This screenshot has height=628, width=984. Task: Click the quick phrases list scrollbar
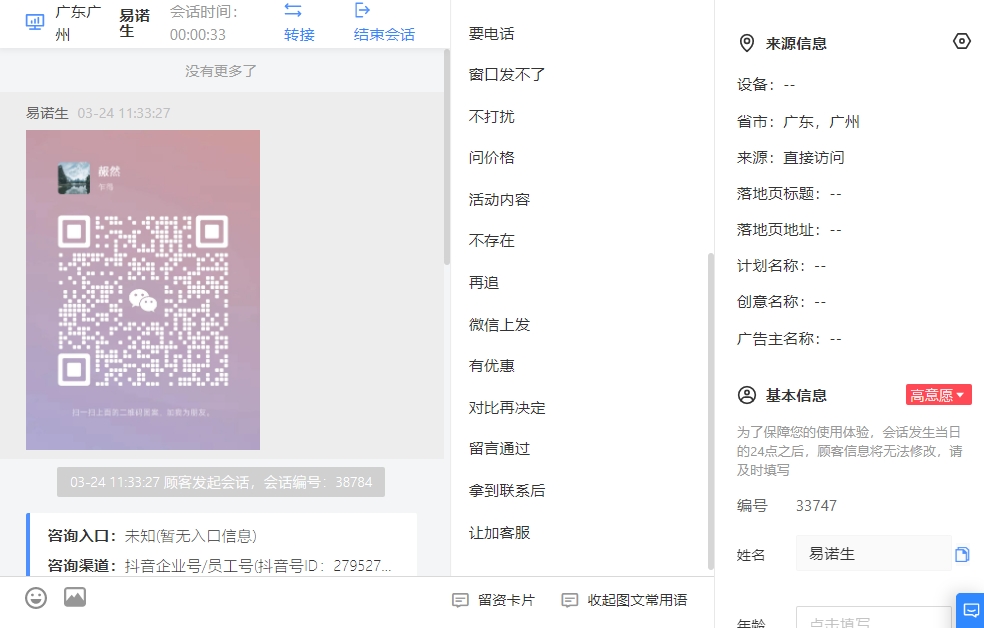point(710,411)
